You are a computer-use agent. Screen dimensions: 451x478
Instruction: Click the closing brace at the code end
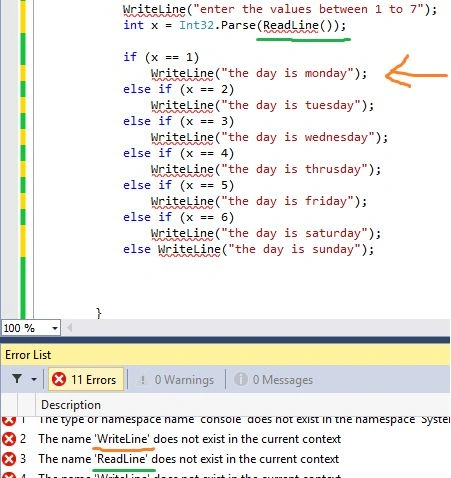[x=99, y=313]
